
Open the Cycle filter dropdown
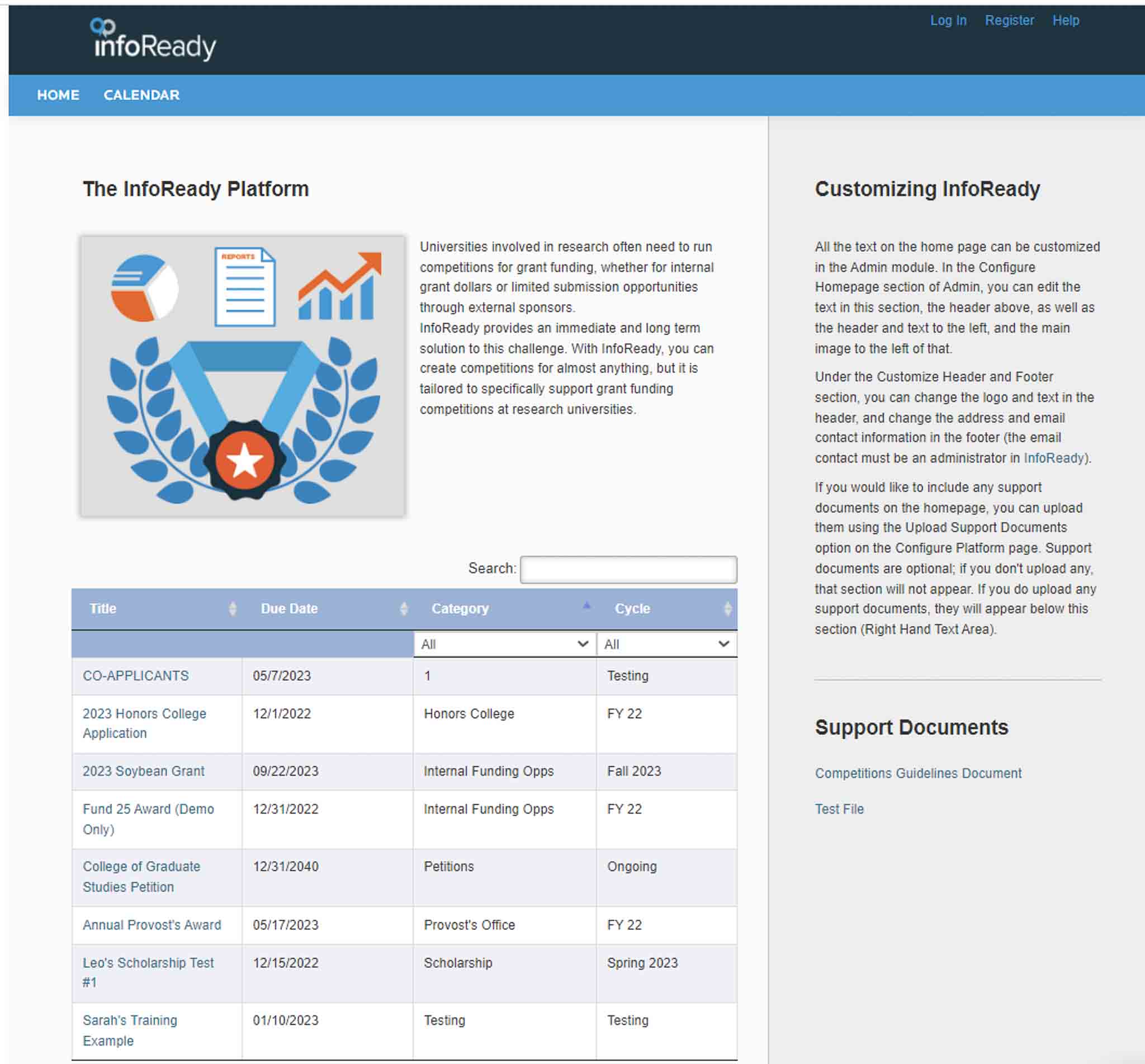click(x=666, y=644)
